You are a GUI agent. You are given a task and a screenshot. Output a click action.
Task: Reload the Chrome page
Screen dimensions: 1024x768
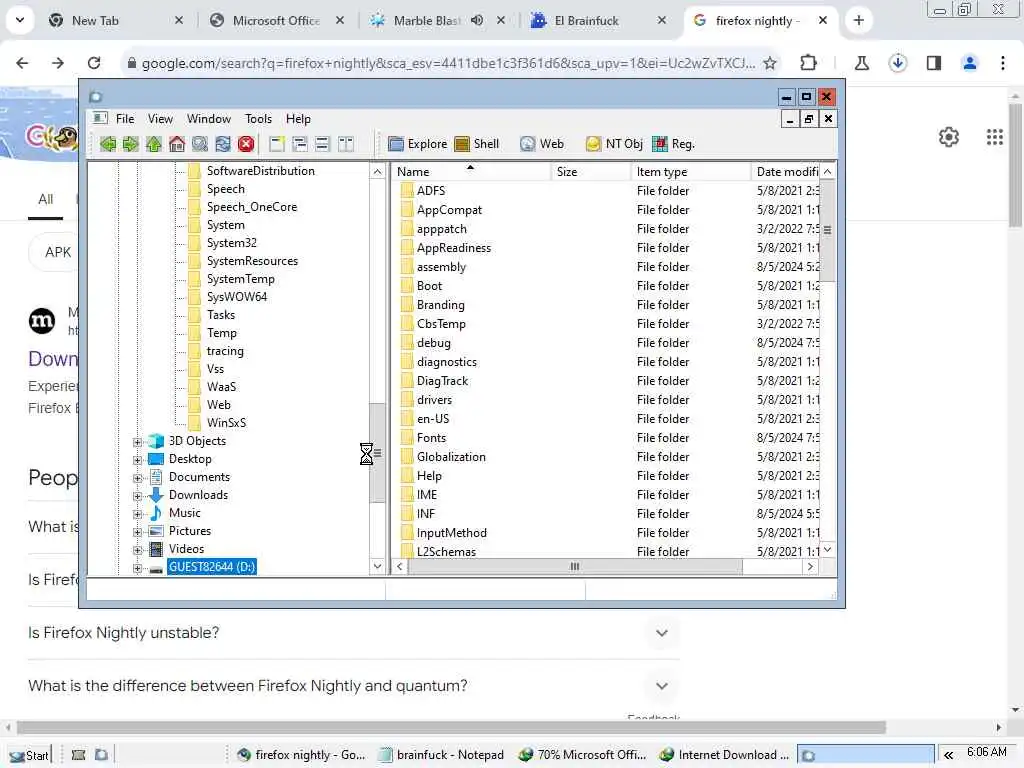coord(94,63)
